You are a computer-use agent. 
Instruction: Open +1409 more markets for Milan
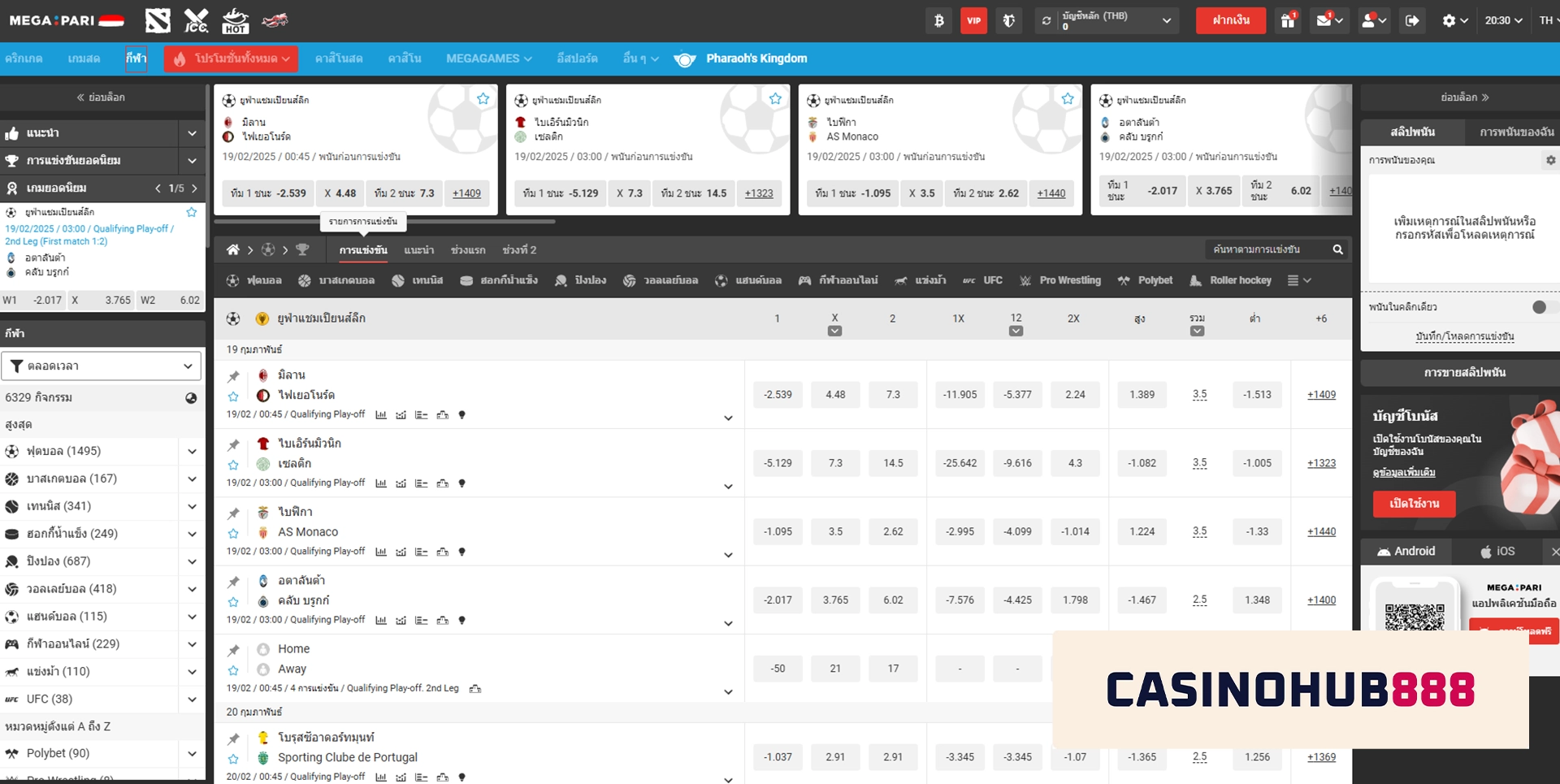1321,395
